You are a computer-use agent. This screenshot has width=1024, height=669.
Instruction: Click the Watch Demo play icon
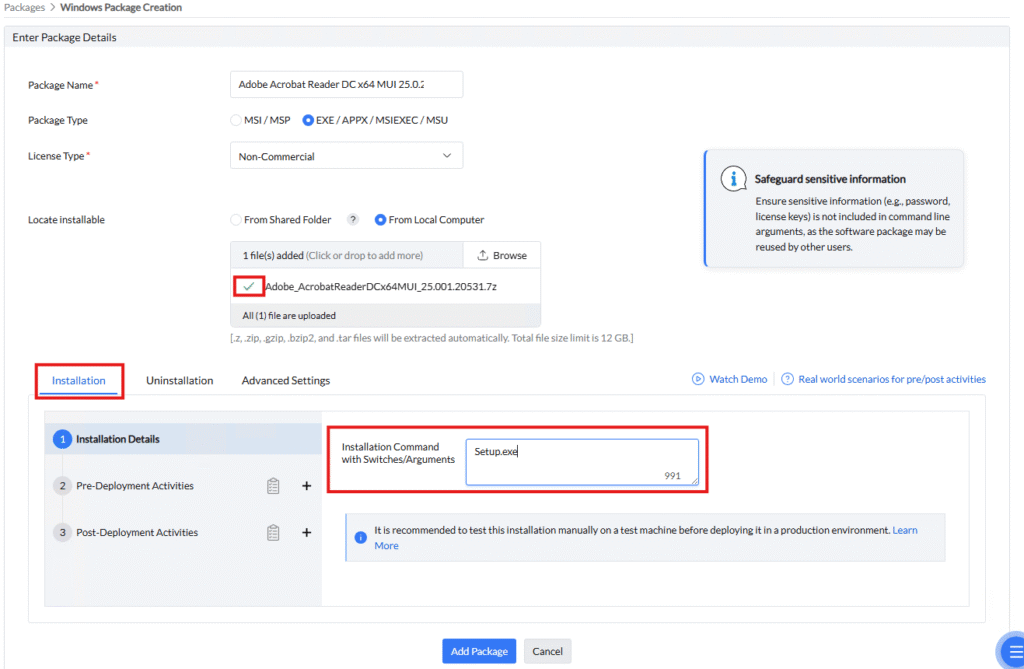click(x=698, y=380)
